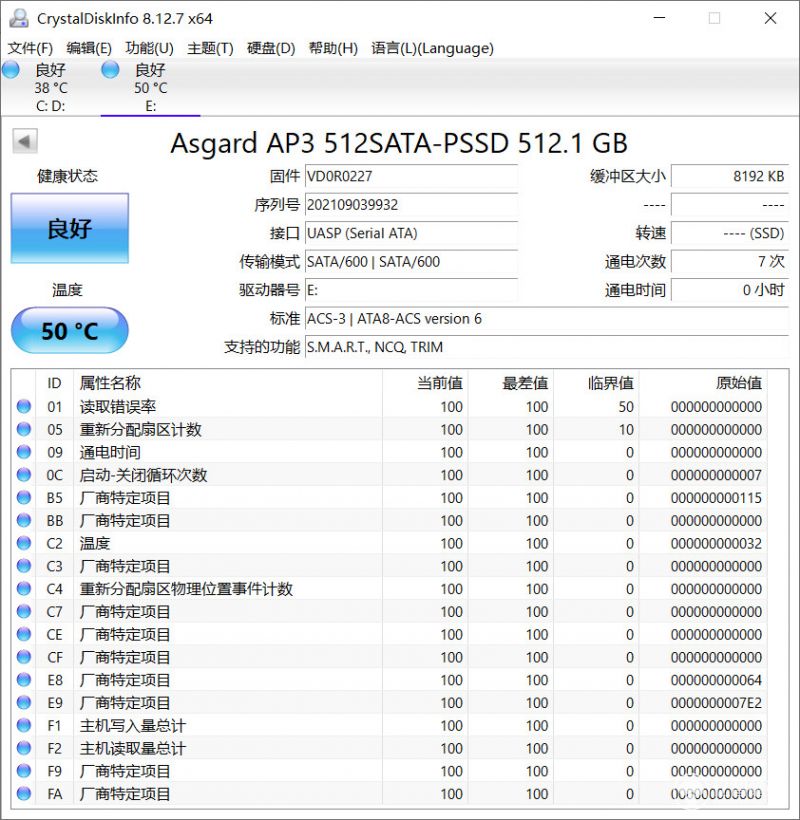Click the 良好 health status button
The height and width of the screenshot is (820, 800).
pyautogui.click(x=70, y=229)
